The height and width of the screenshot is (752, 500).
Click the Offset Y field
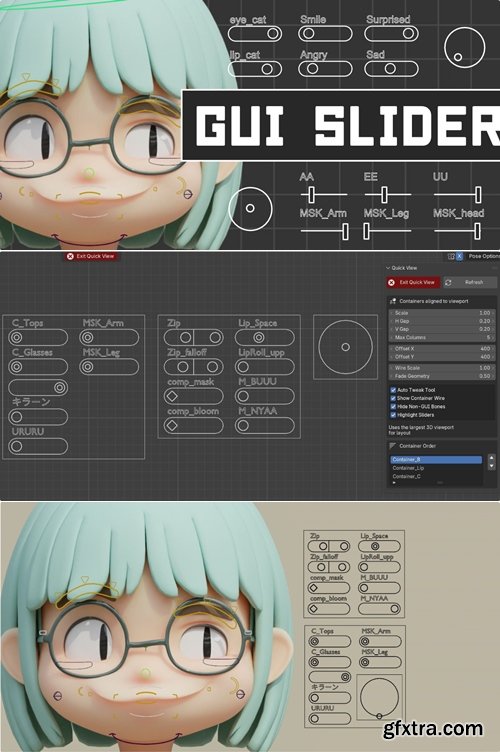click(442, 357)
